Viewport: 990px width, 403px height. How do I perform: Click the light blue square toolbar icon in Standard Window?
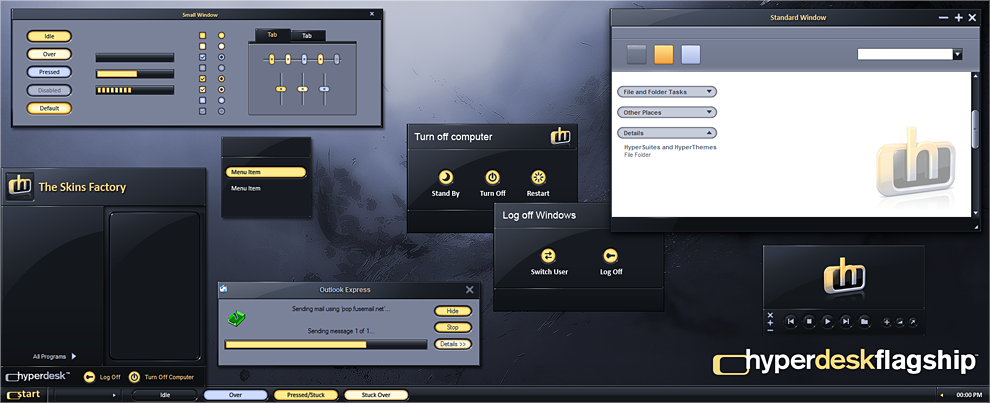tap(691, 54)
